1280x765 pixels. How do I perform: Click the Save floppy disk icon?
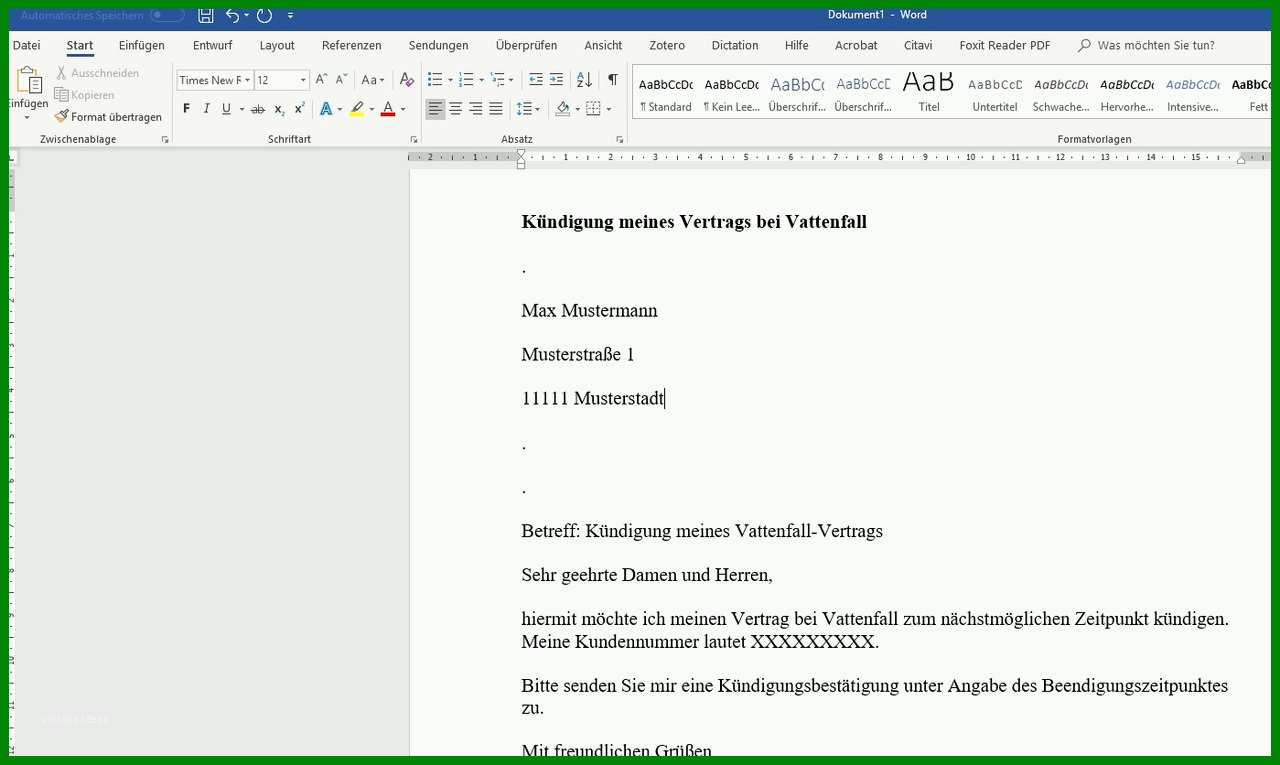(206, 15)
